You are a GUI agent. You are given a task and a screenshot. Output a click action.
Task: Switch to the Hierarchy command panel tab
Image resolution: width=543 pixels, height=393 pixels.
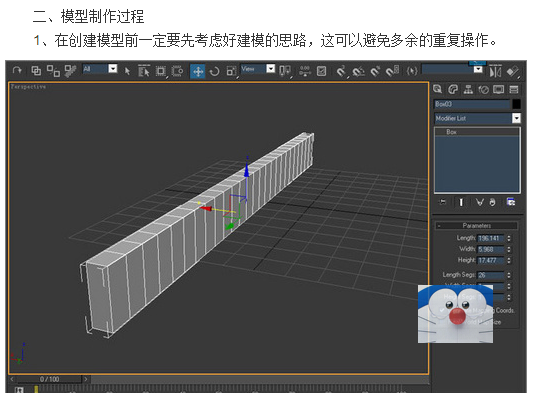click(468, 89)
